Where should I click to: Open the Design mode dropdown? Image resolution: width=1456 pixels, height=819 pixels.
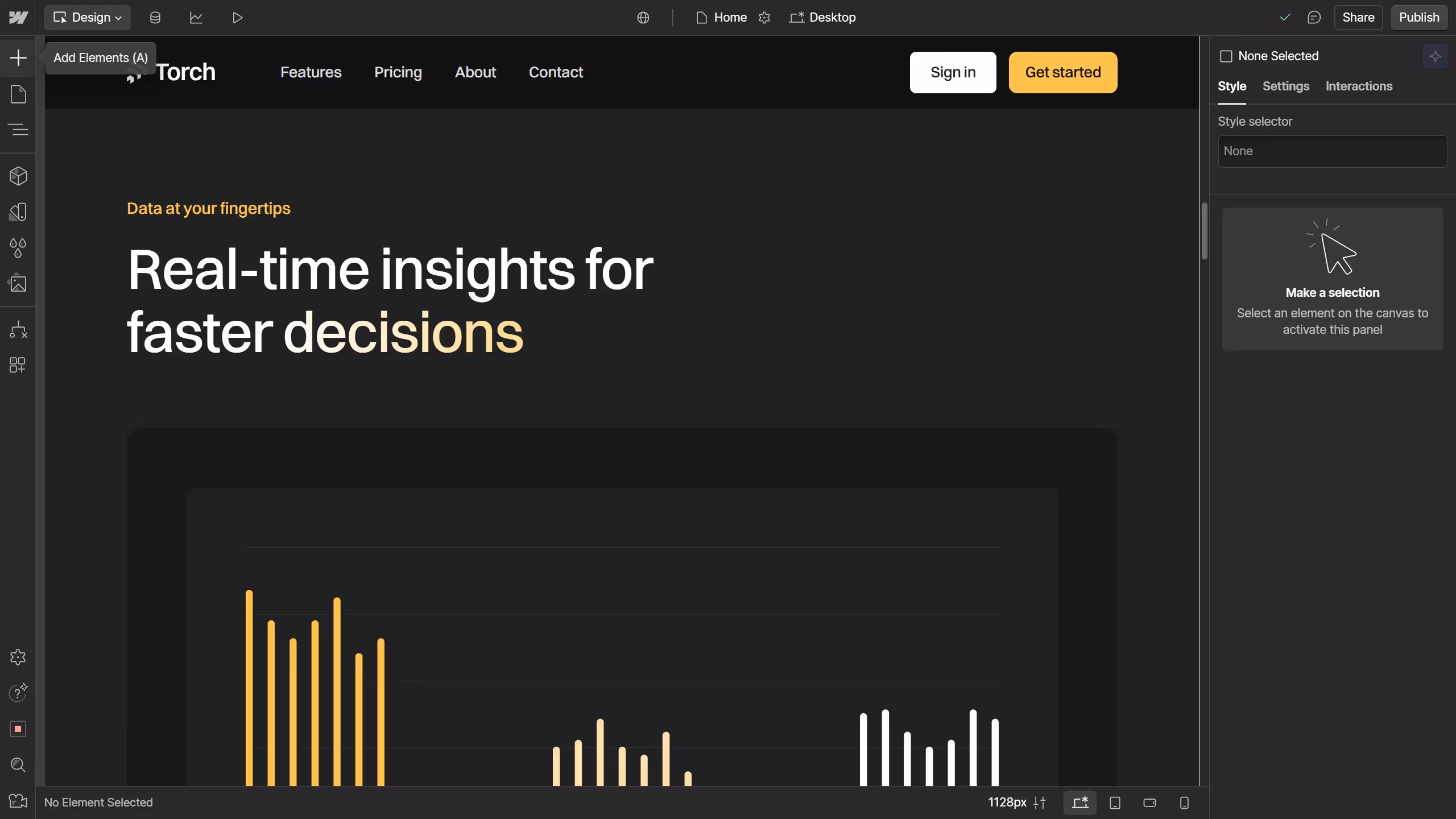(x=87, y=17)
